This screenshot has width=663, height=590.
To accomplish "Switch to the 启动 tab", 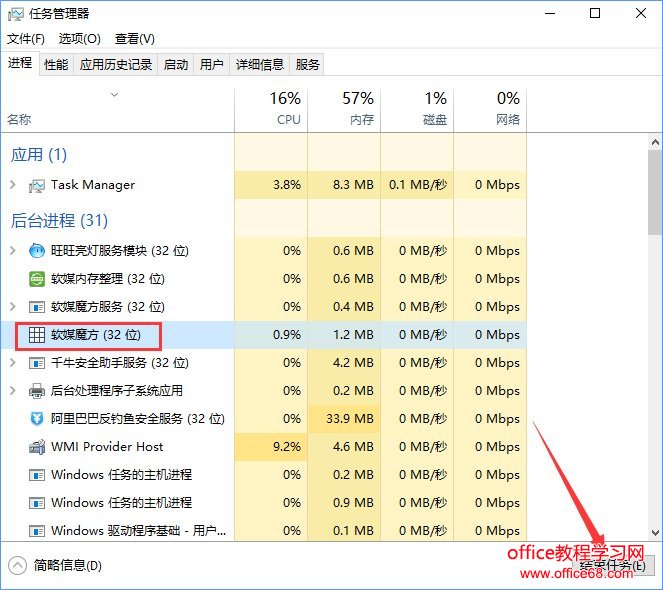I will coord(176,65).
